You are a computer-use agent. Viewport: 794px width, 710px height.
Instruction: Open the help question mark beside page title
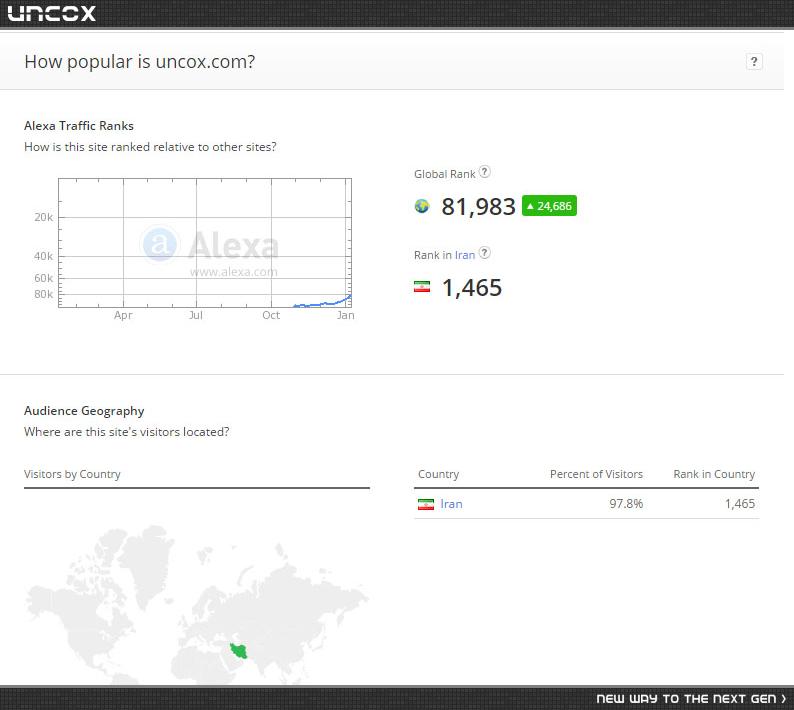click(754, 62)
